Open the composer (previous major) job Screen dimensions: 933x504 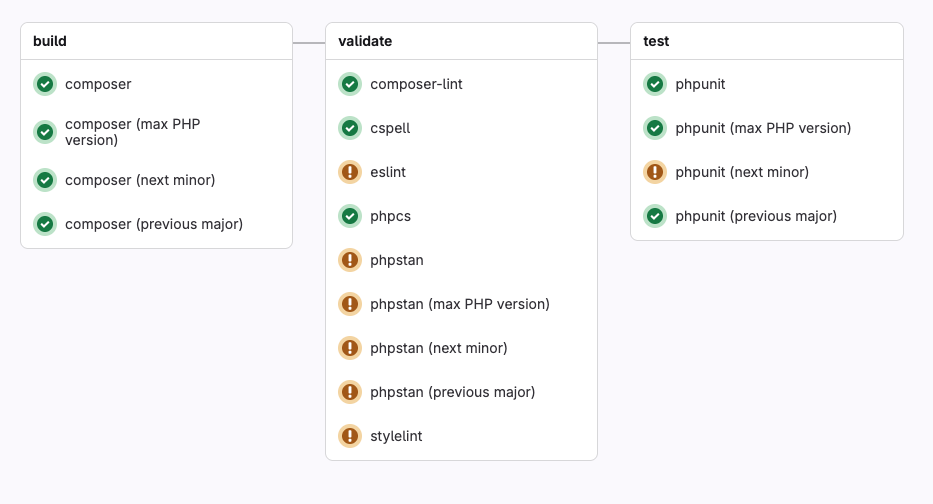coord(154,224)
